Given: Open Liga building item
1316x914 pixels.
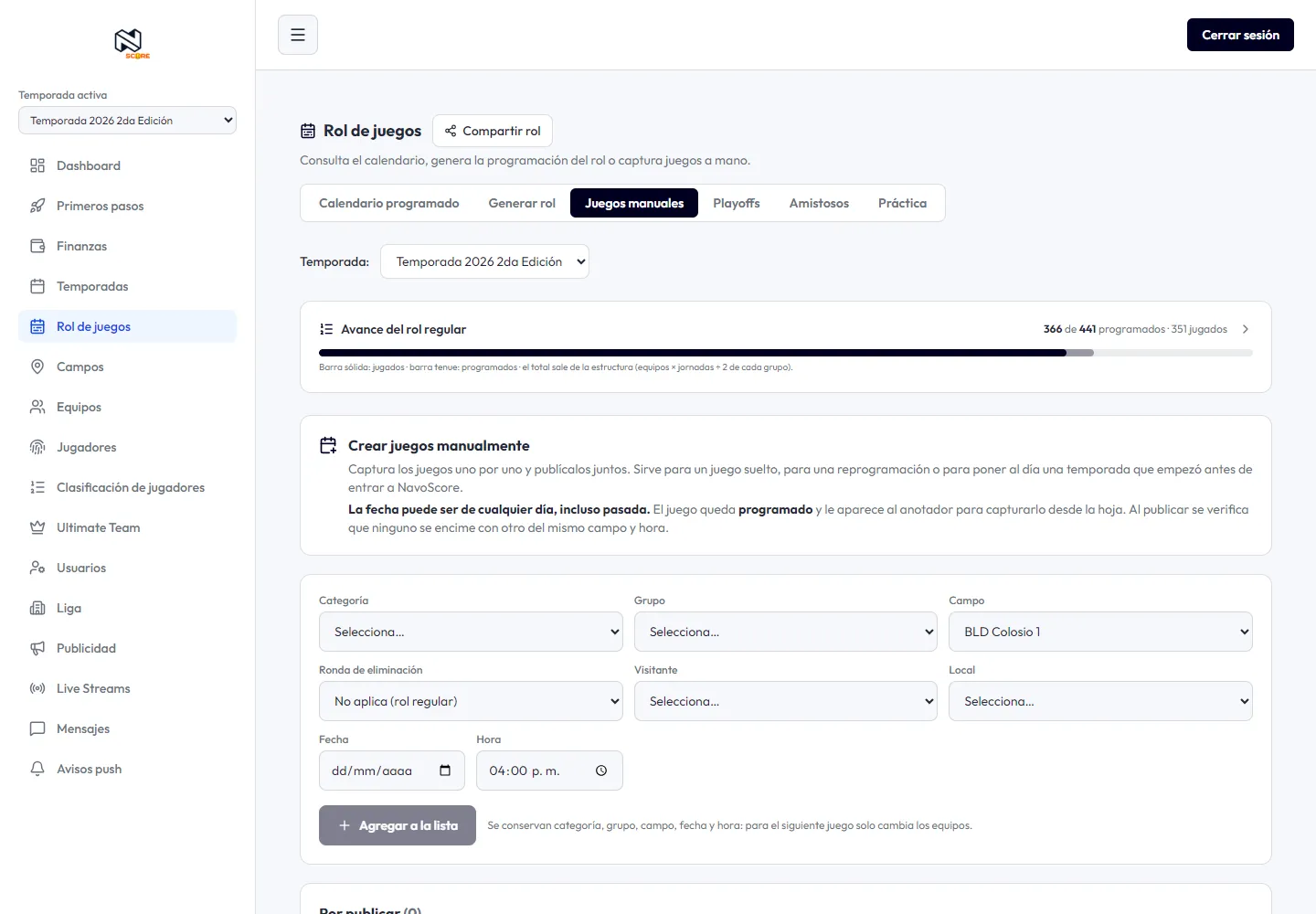Looking at the screenshot, I should click(x=127, y=608).
